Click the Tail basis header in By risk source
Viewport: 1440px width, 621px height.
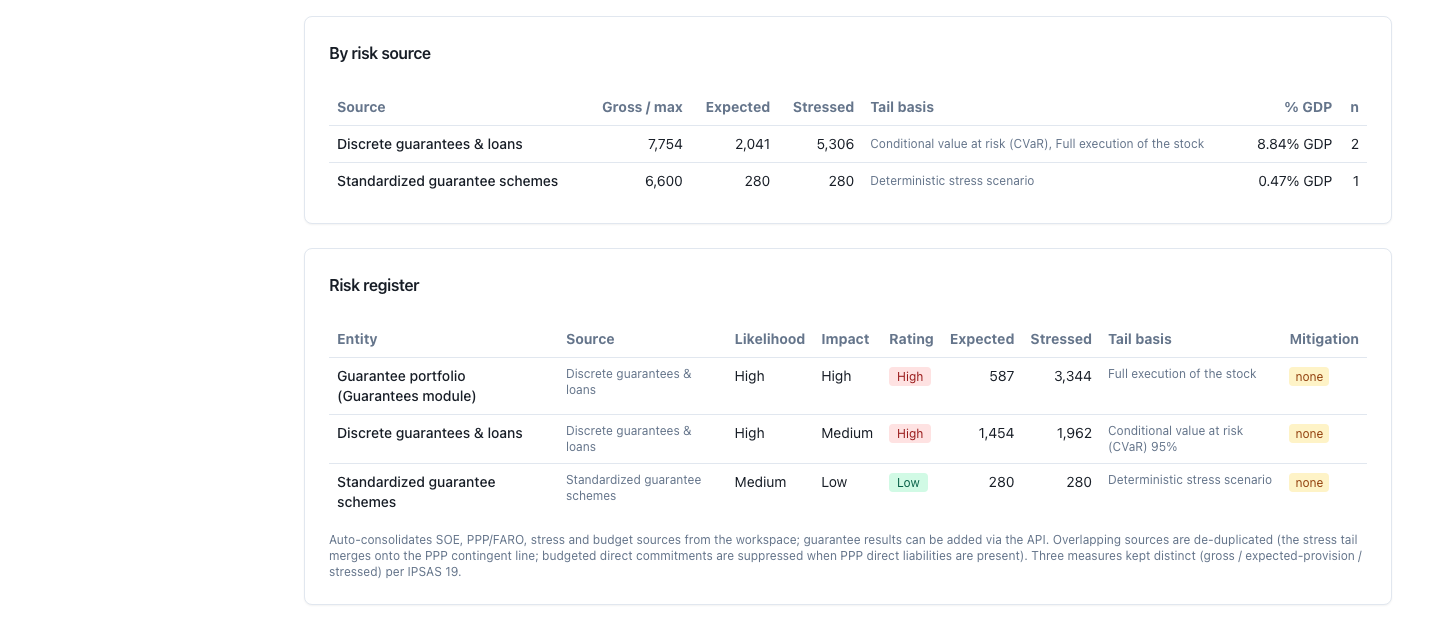coord(902,107)
